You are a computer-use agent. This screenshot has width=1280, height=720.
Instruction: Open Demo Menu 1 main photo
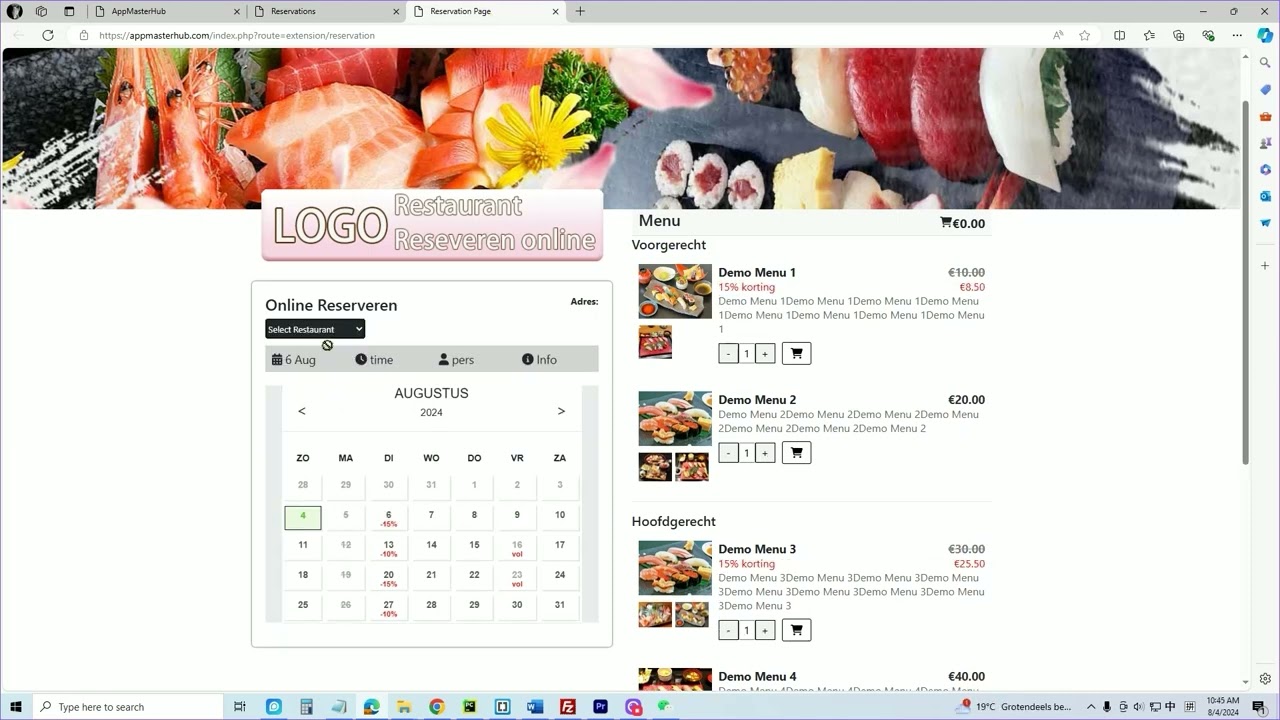click(675, 291)
